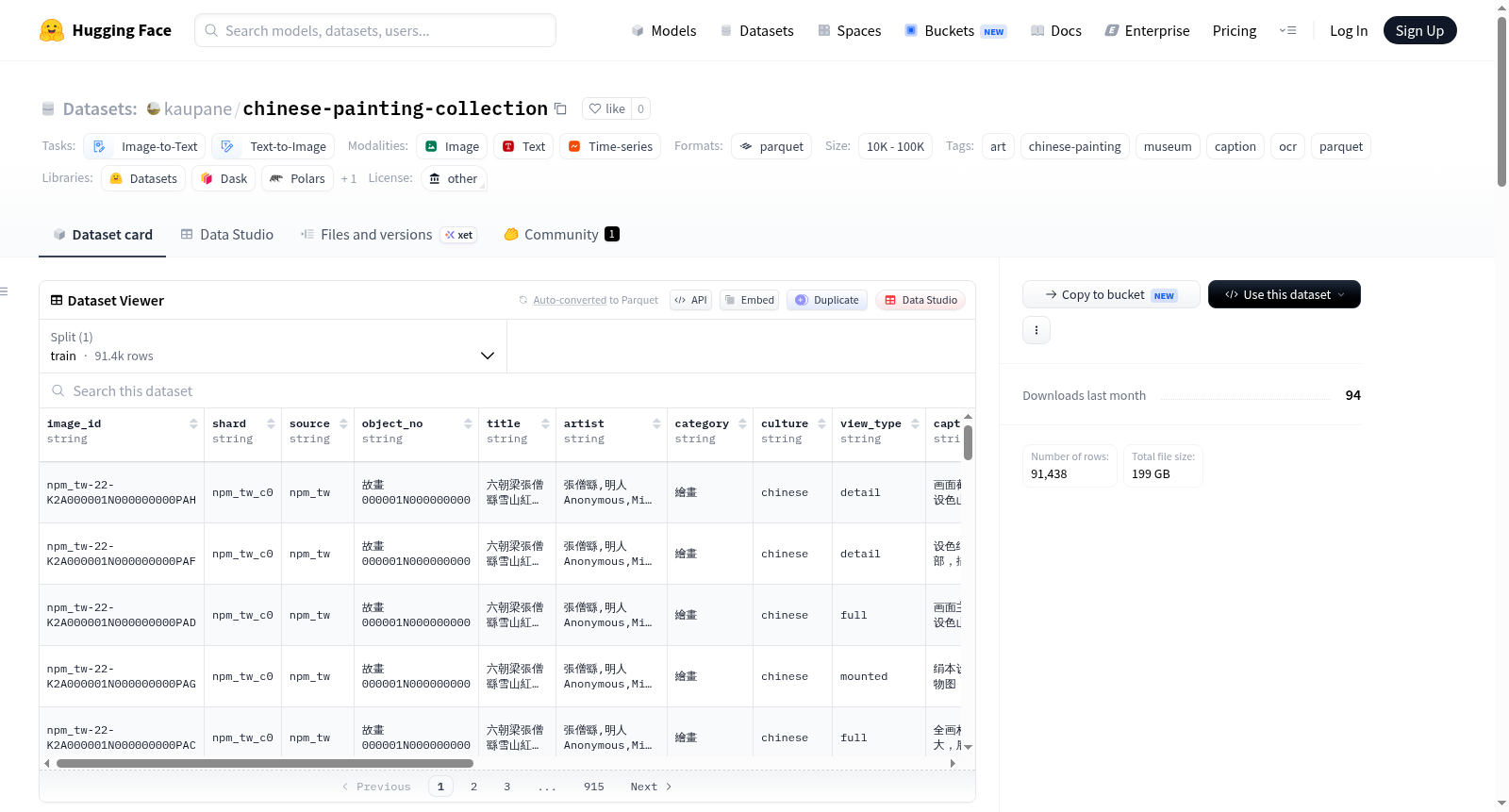Click the 10K - 100K size tag
This screenshot has height=812, width=1509.
[895, 146]
